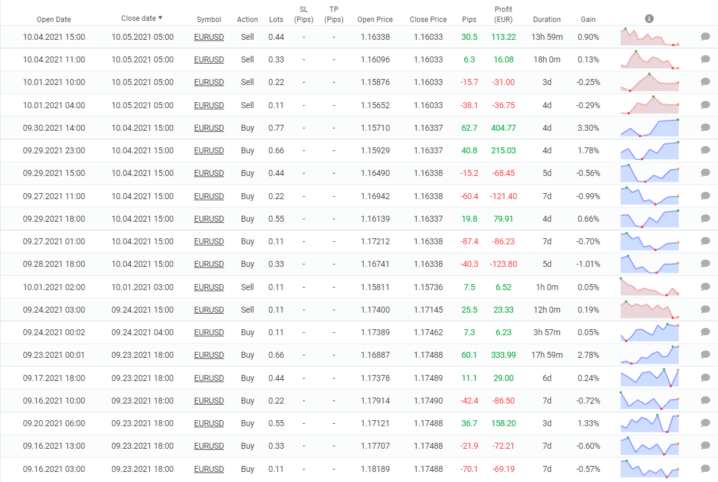Image resolution: width=718 pixels, height=482 pixels.
Task: Click the Duration column header
Action: (547, 19)
